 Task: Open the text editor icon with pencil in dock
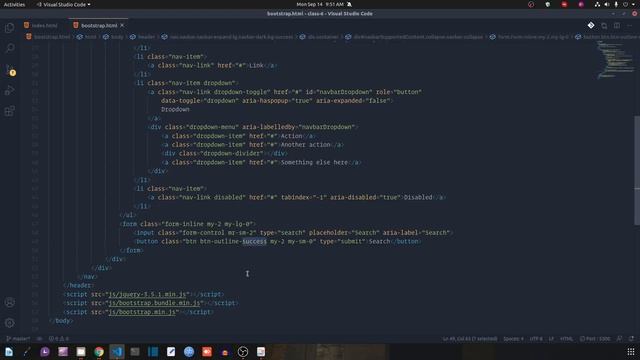click(x=171, y=351)
